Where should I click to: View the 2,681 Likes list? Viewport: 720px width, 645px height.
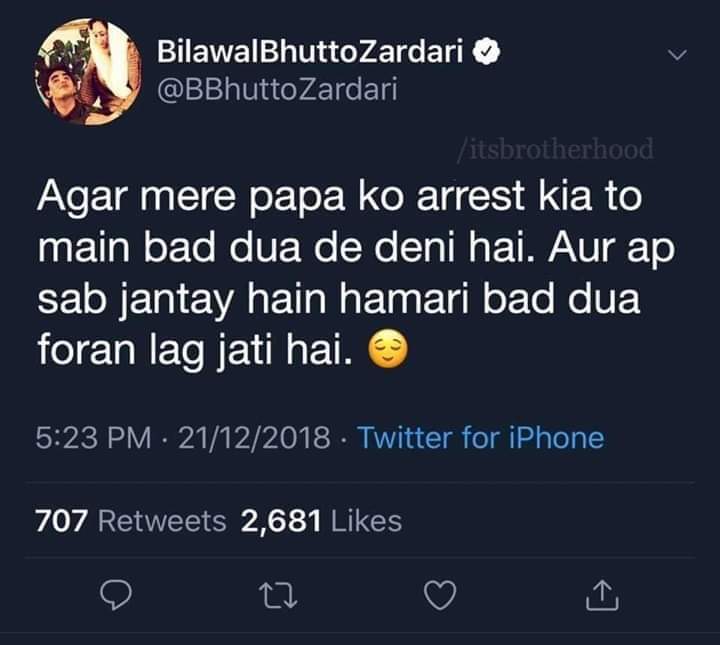click(321, 521)
